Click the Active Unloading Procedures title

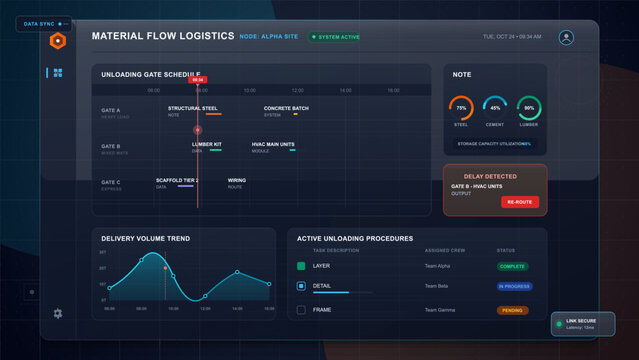click(355, 239)
